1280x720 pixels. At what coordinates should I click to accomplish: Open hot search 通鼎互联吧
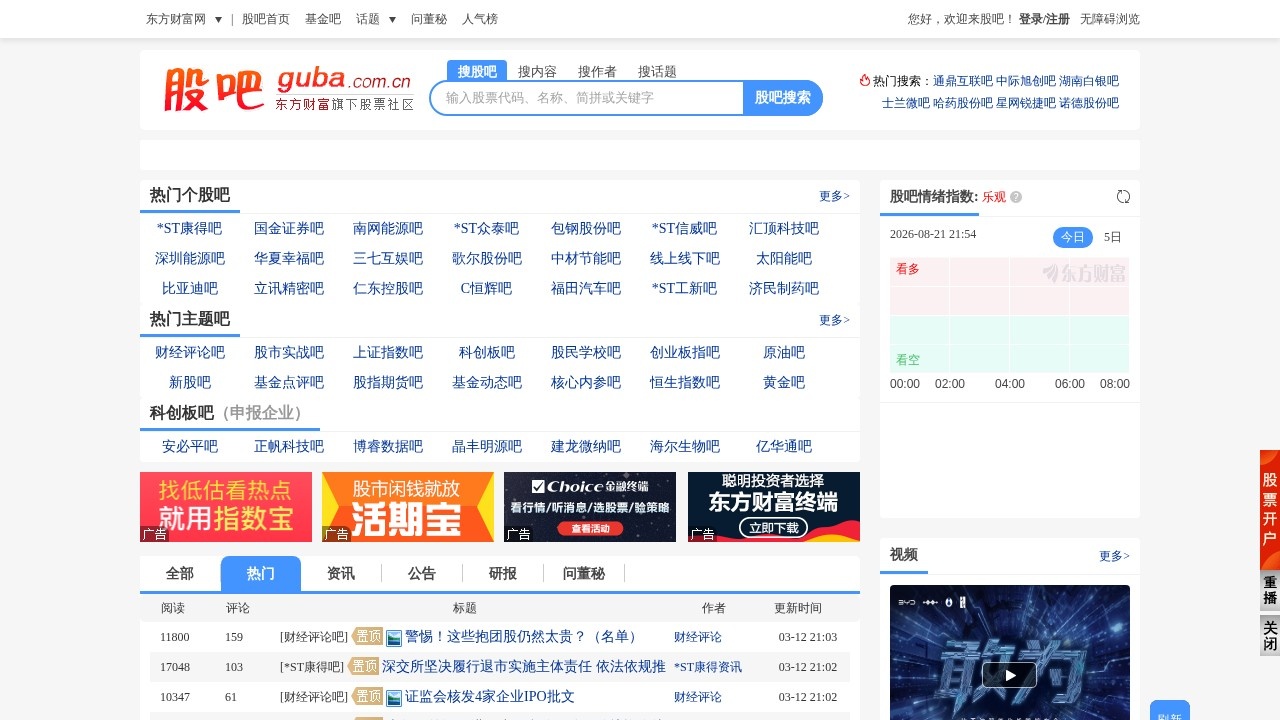click(x=963, y=81)
